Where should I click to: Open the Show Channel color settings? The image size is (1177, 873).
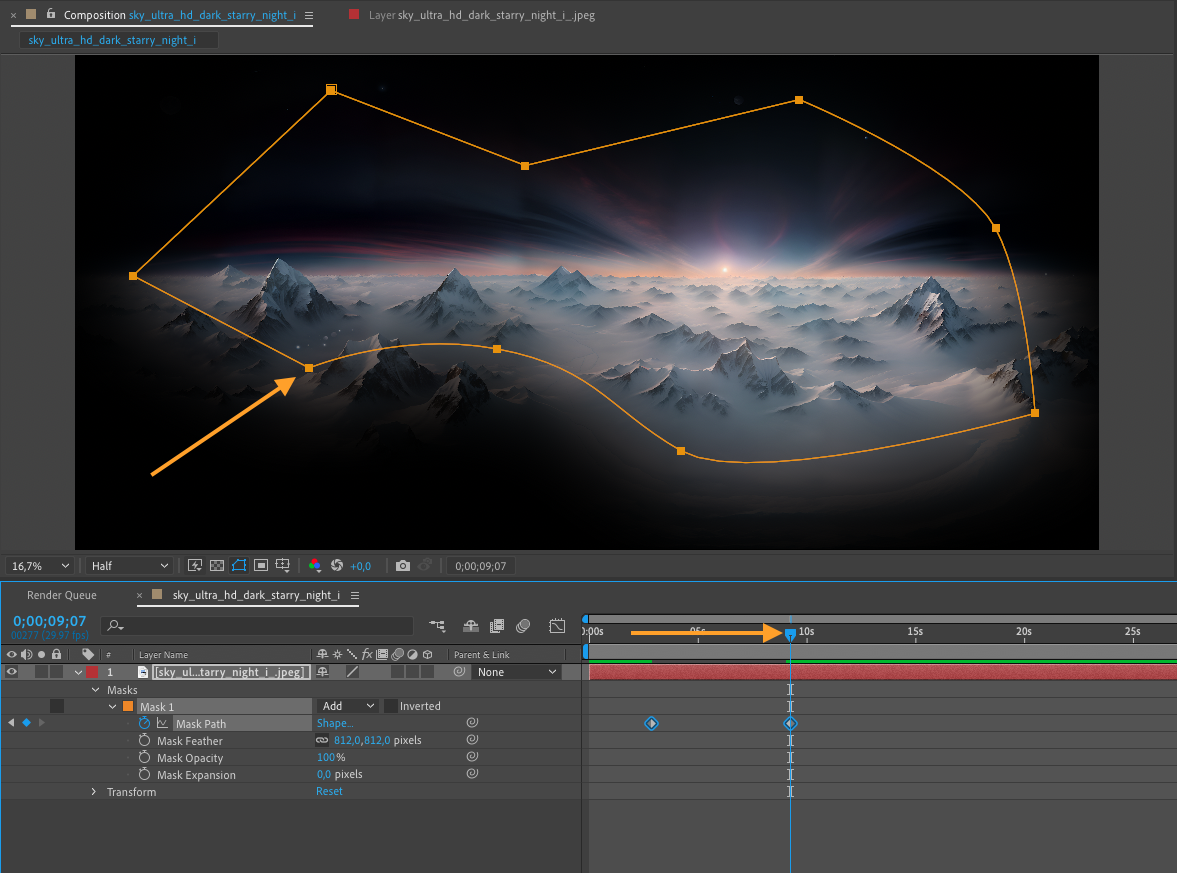(315, 566)
